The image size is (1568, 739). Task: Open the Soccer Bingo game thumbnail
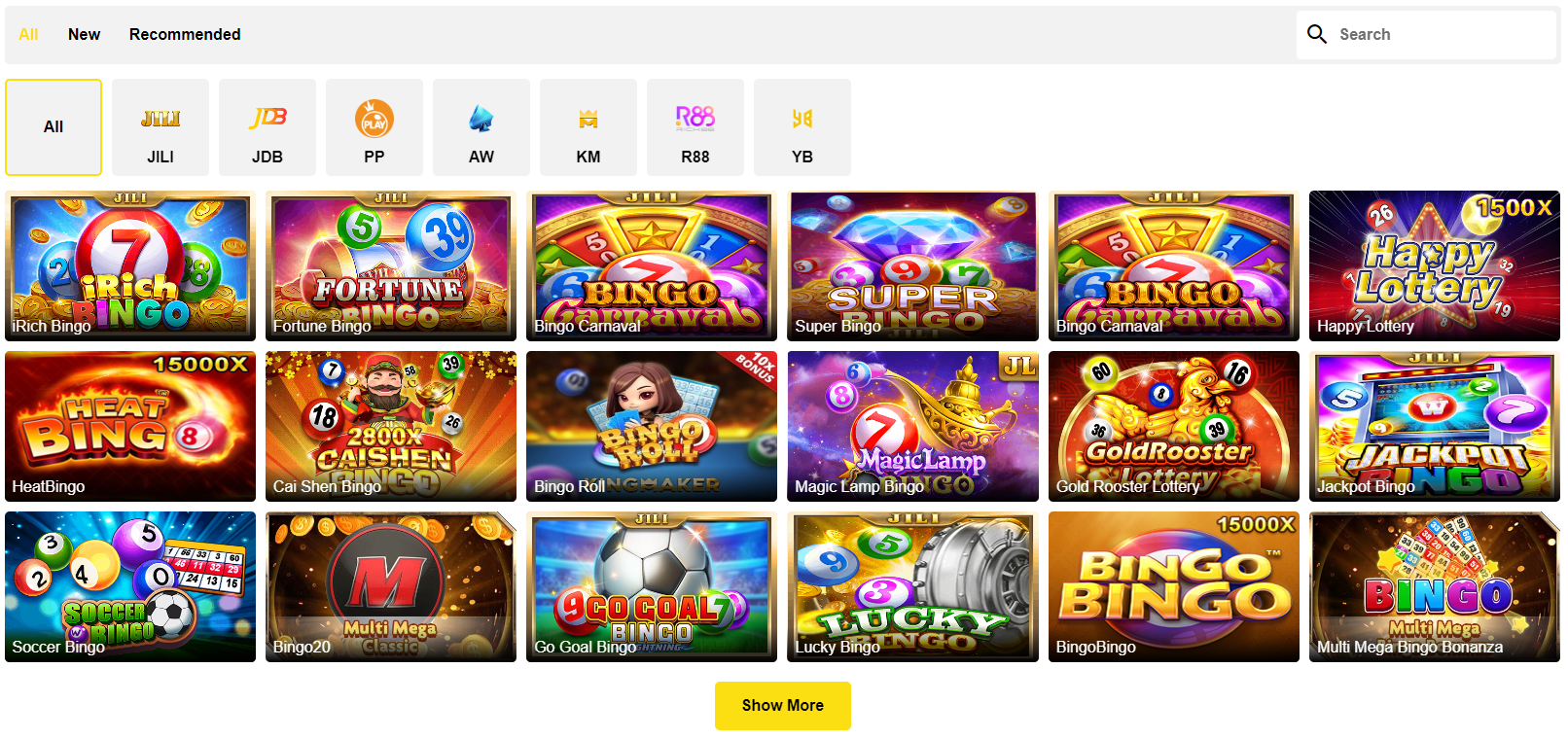[x=130, y=586]
